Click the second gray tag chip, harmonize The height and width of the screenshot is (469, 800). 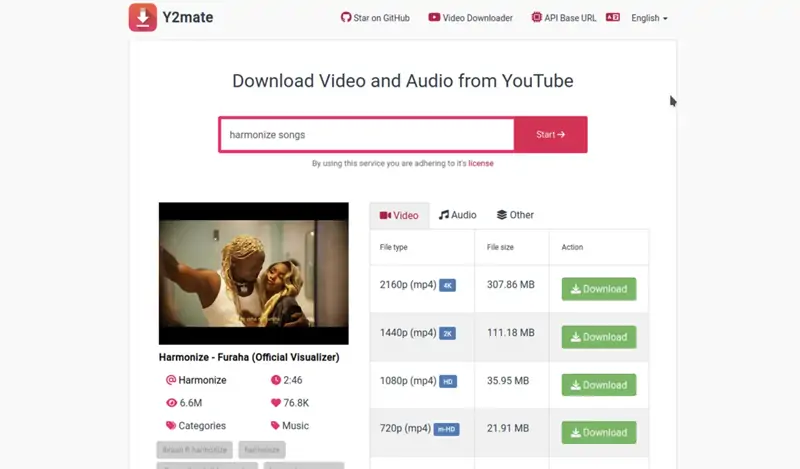(262, 450)
